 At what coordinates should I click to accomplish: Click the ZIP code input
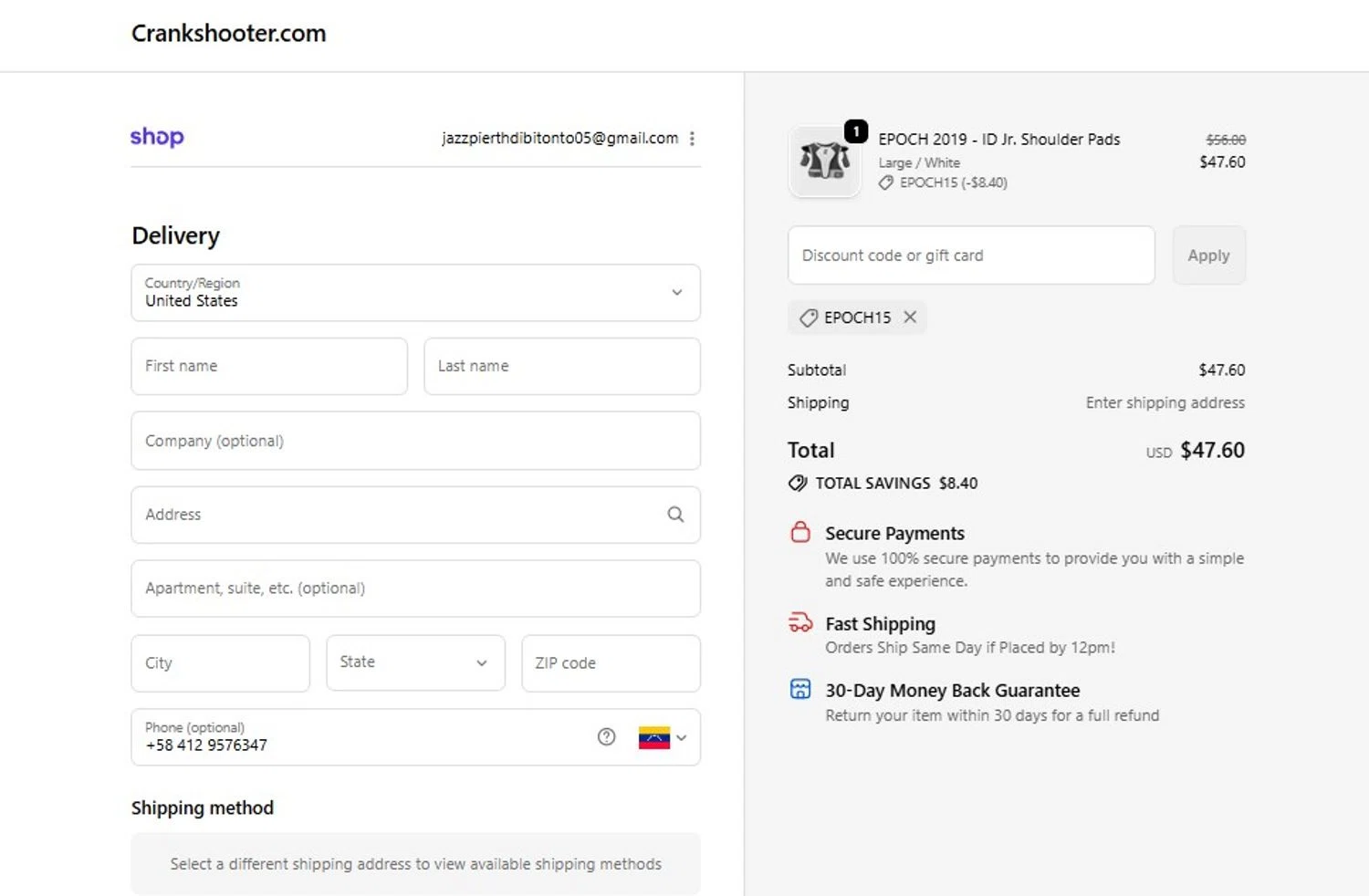(611, 663)
